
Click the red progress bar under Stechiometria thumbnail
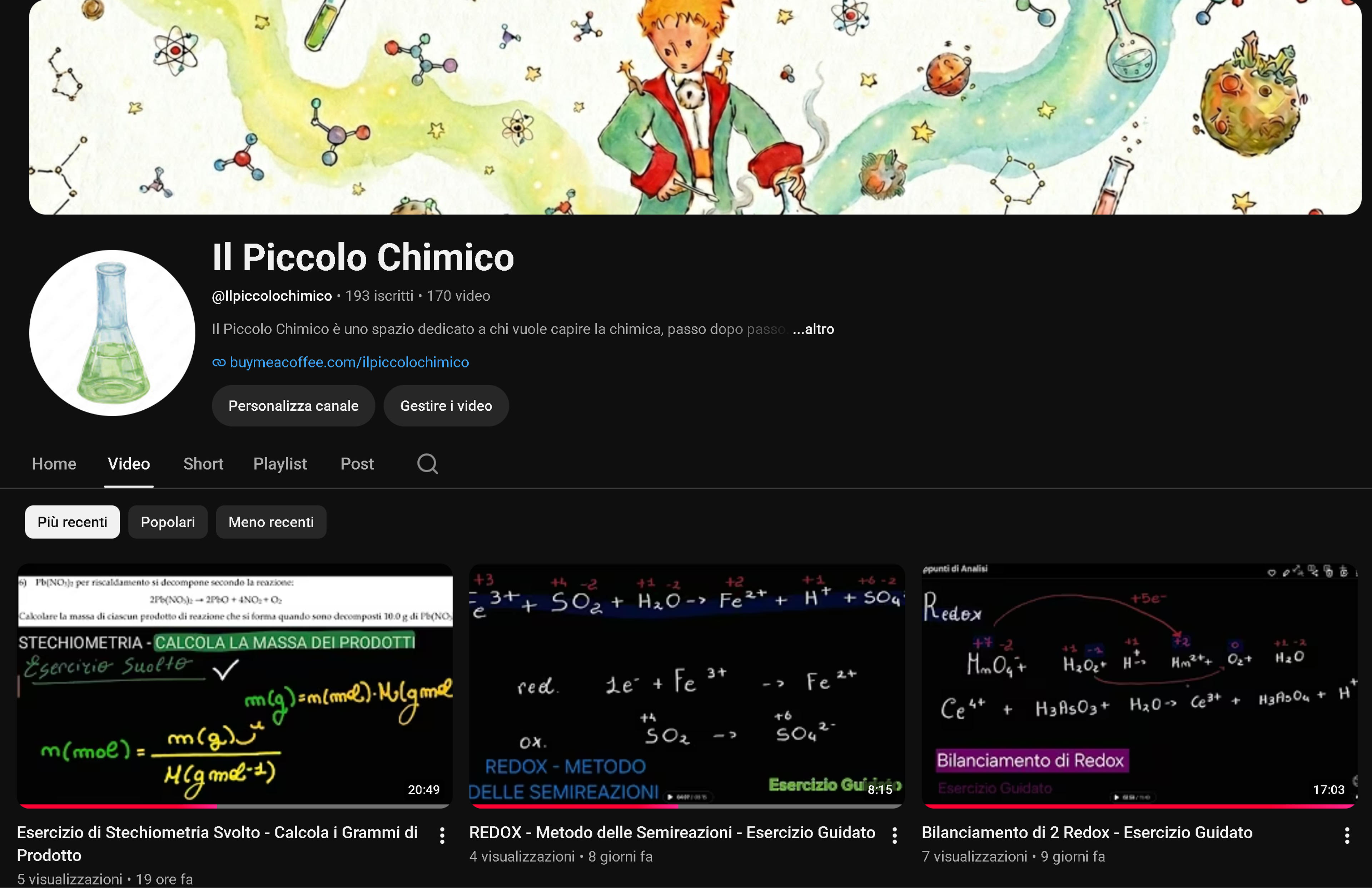(117, 806)
